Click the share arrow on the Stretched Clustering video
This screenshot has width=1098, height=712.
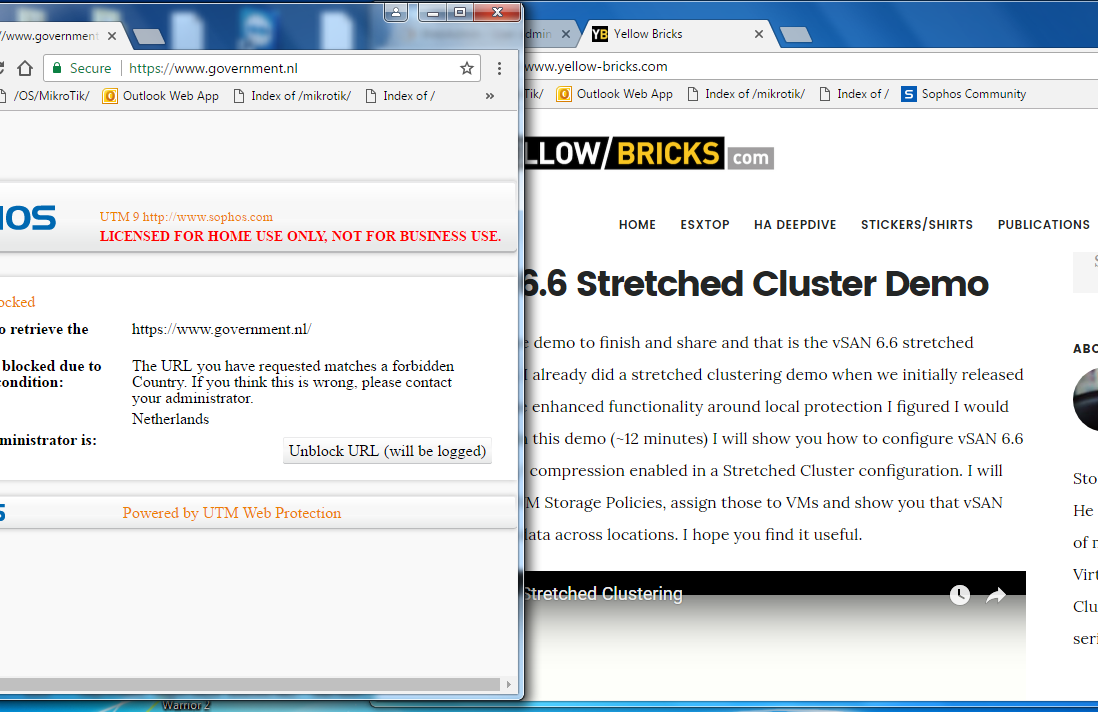996,595
